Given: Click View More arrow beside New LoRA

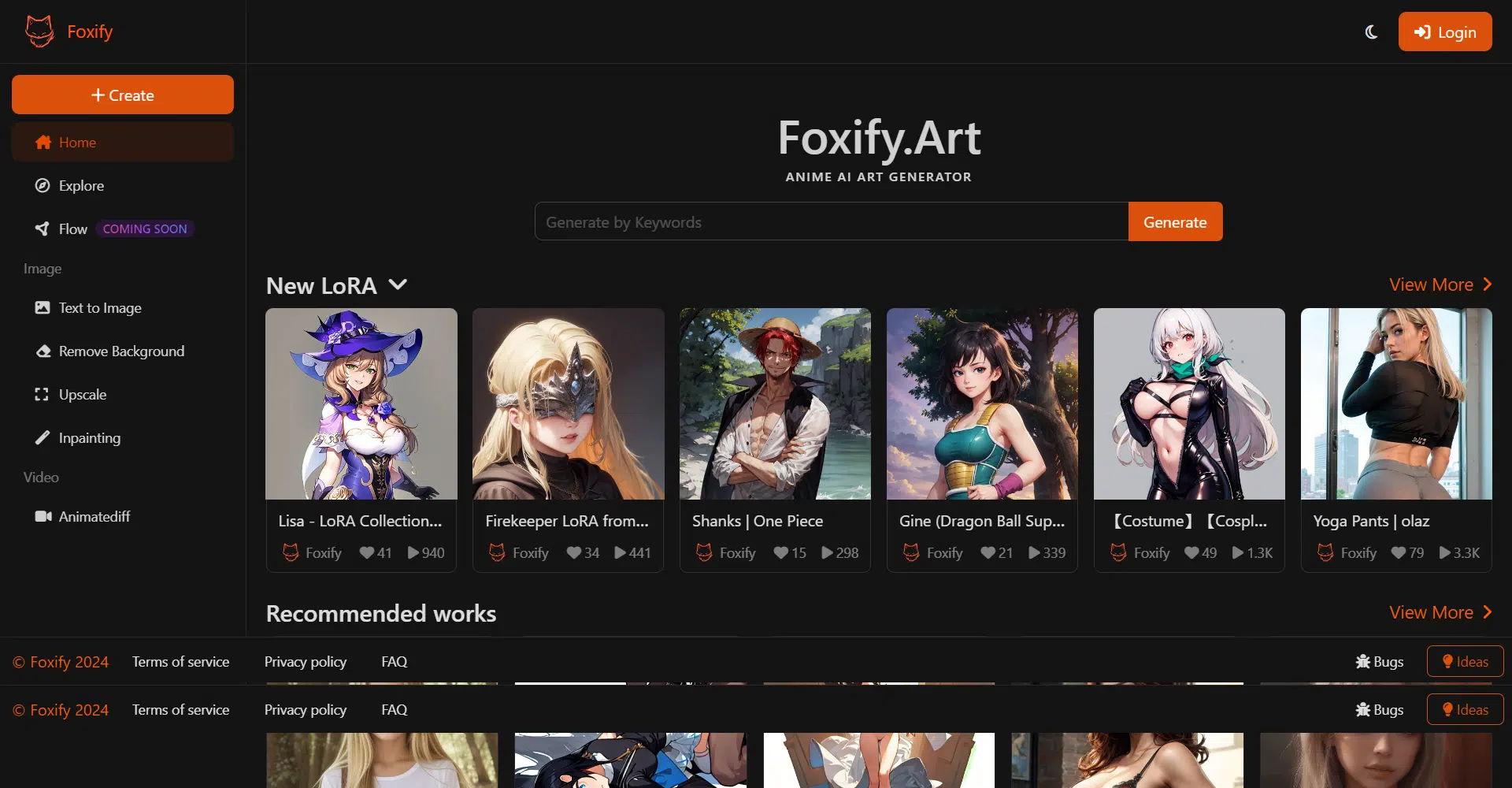Looking at the screenshot, I should (1487, 284).
